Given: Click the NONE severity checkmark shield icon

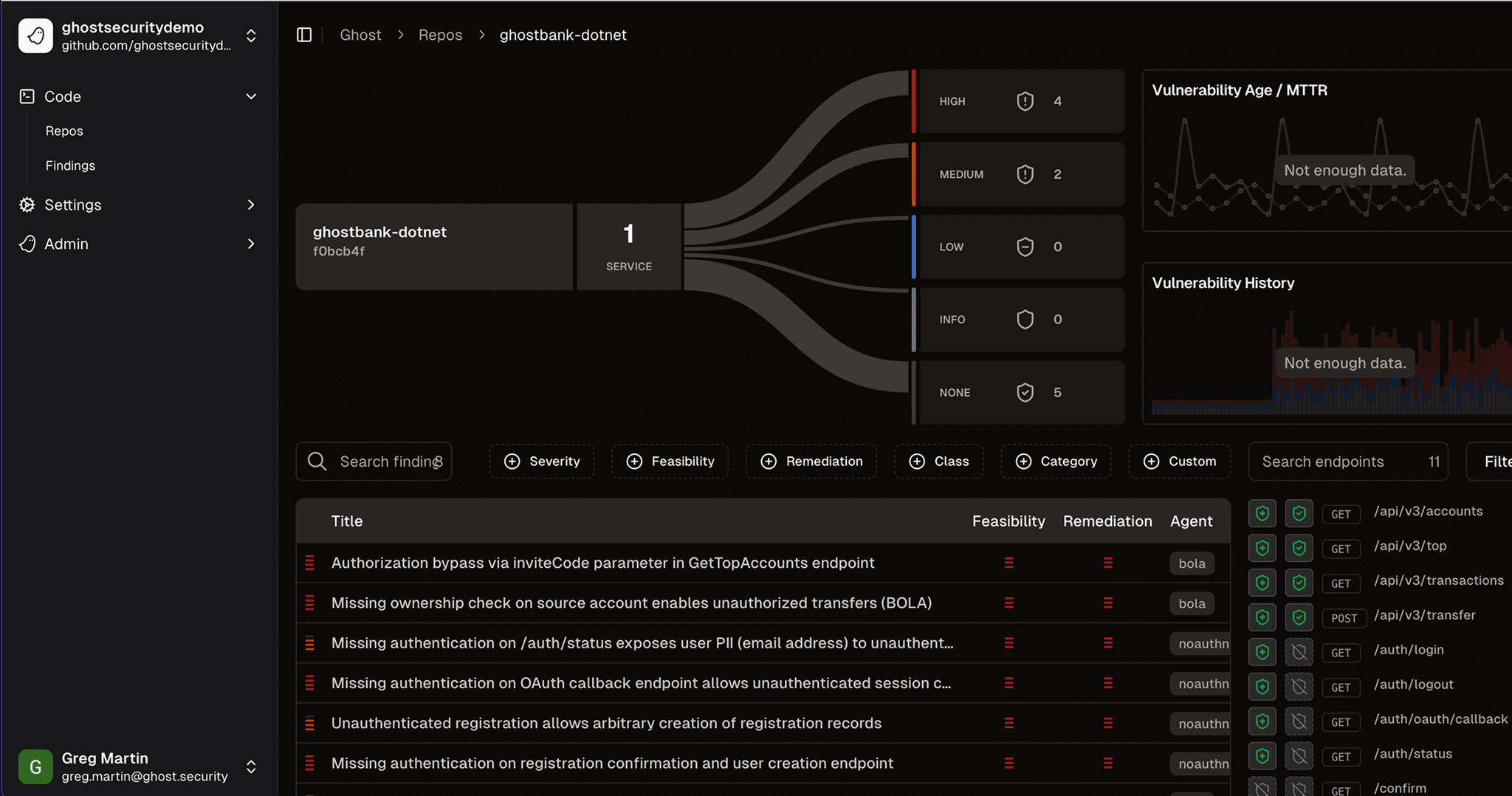Looking at the screenshot, I should click(x=1025, y=392).
